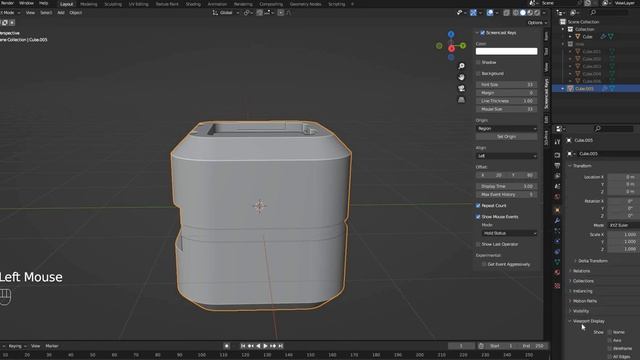Enable Get Event Aggressively checkbox
Screen dimensions: 640x360
point(484,264)
